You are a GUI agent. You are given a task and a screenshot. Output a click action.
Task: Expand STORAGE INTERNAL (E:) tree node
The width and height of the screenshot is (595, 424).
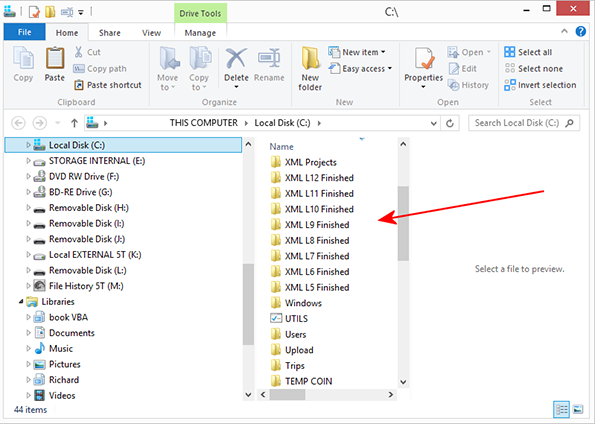point(28,161)
